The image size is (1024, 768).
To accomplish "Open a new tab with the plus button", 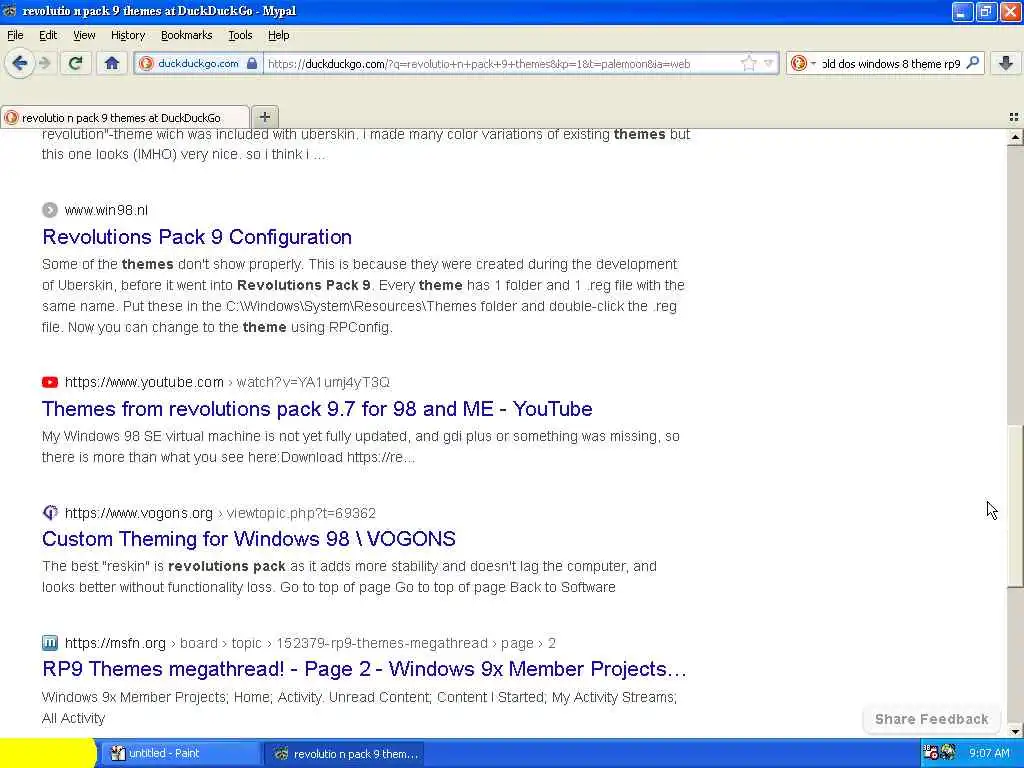I will pos(264,117).
